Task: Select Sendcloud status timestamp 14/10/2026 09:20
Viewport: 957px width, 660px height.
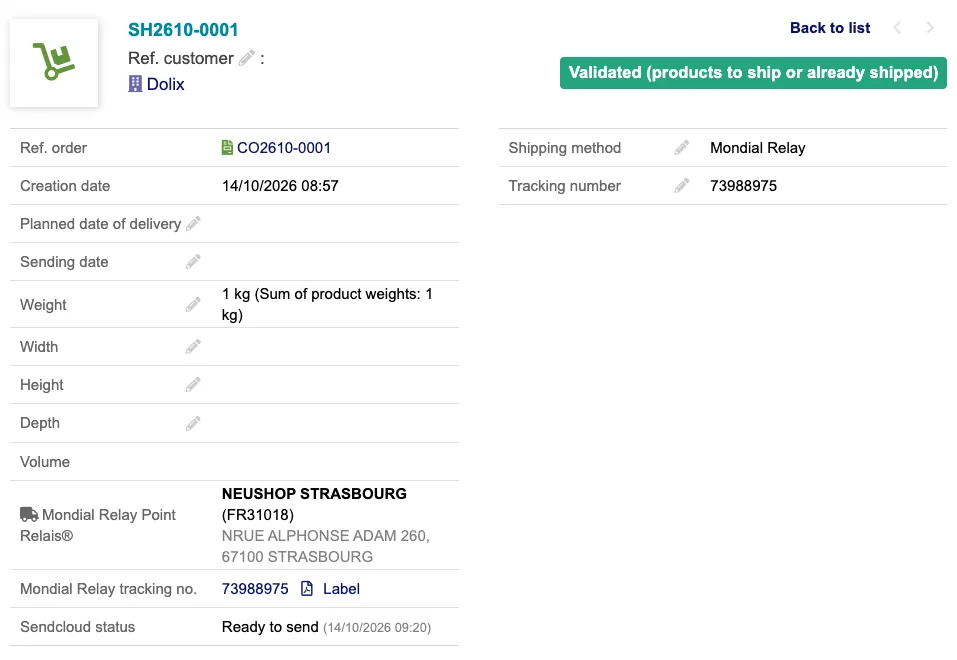Action: [x=377, y=628]
